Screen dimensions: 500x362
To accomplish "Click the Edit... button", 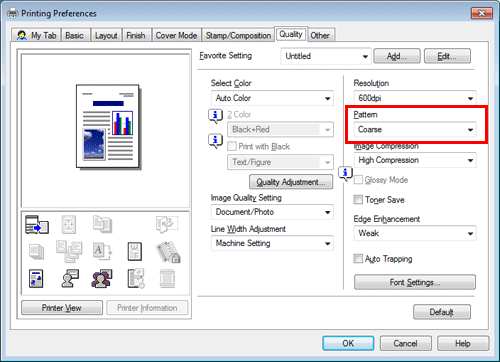I will coord(447,56).
